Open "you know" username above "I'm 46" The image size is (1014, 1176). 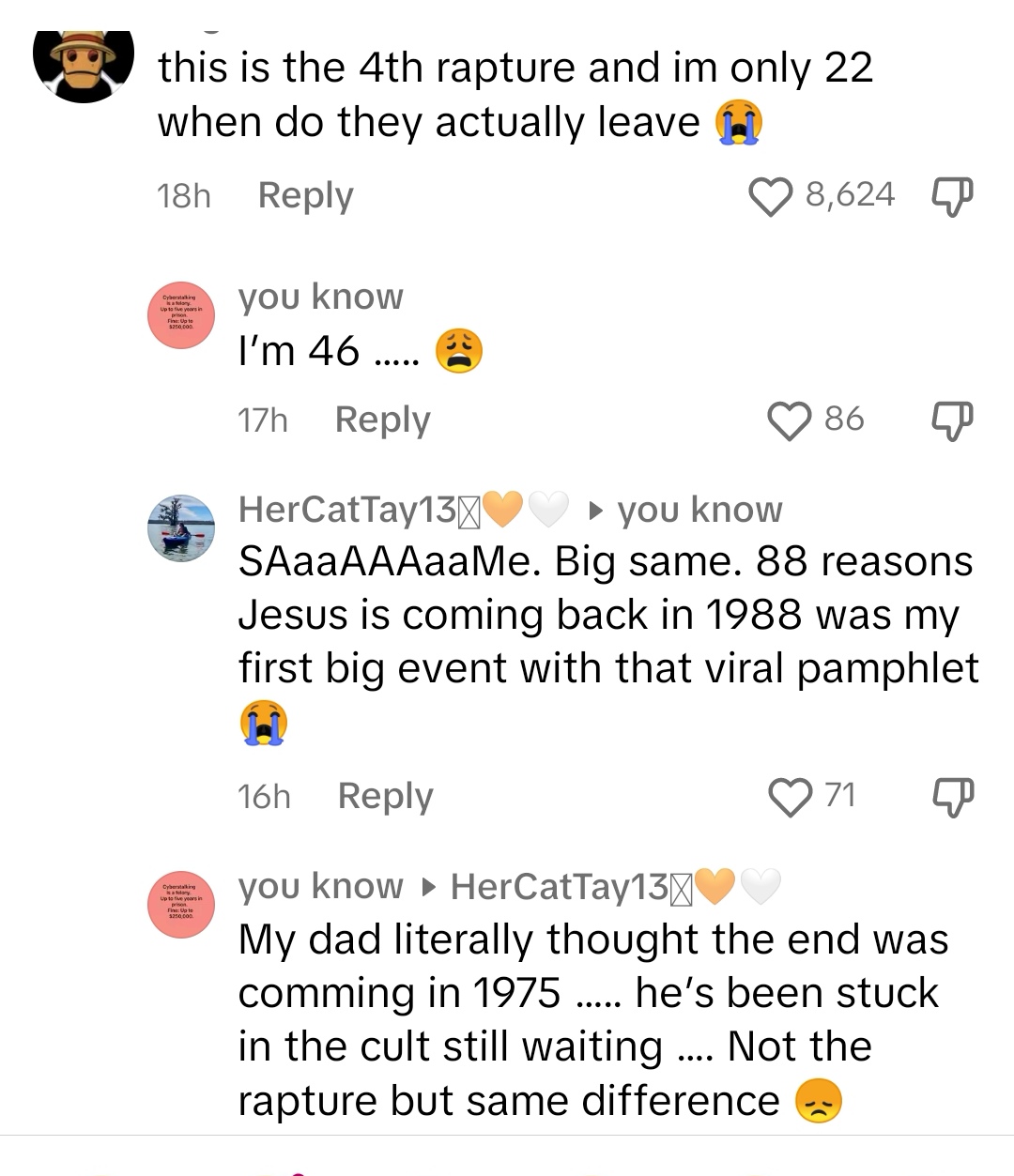click(x=320, y=297)
